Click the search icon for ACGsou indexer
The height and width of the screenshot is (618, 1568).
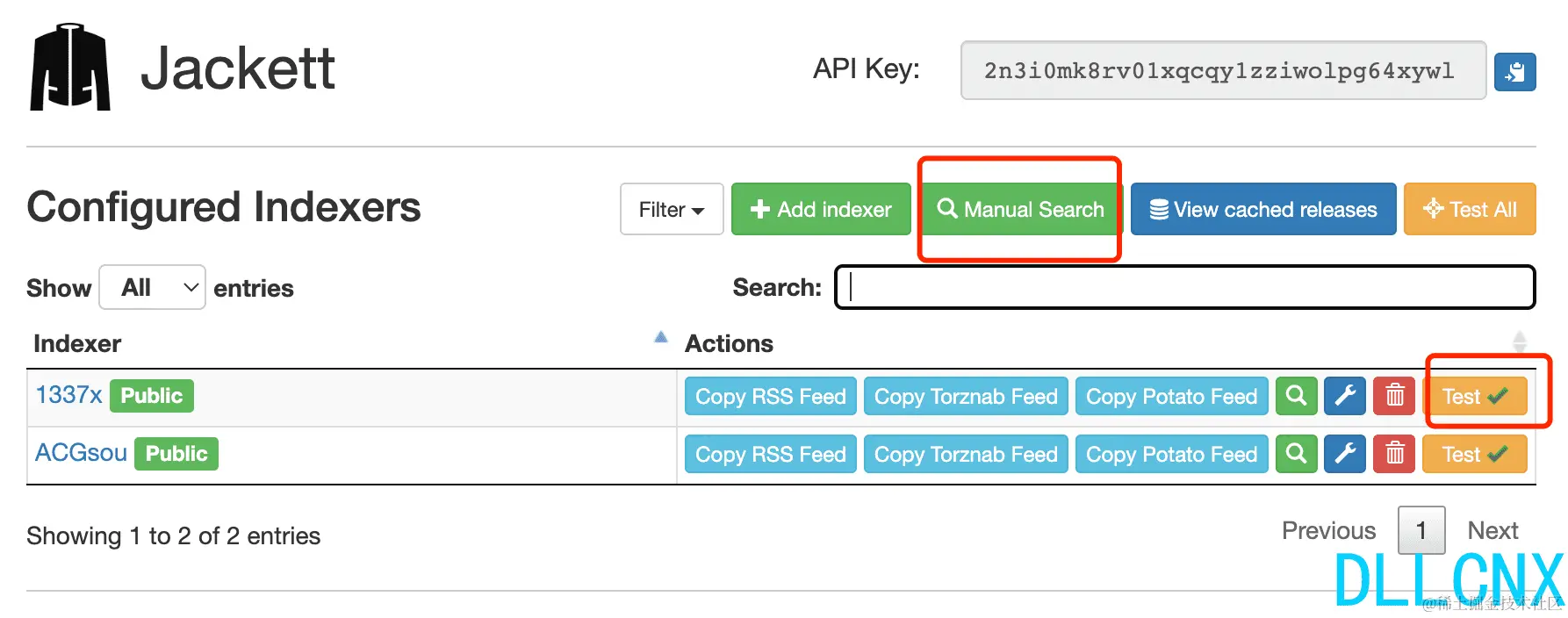[x=1296, y=454]
